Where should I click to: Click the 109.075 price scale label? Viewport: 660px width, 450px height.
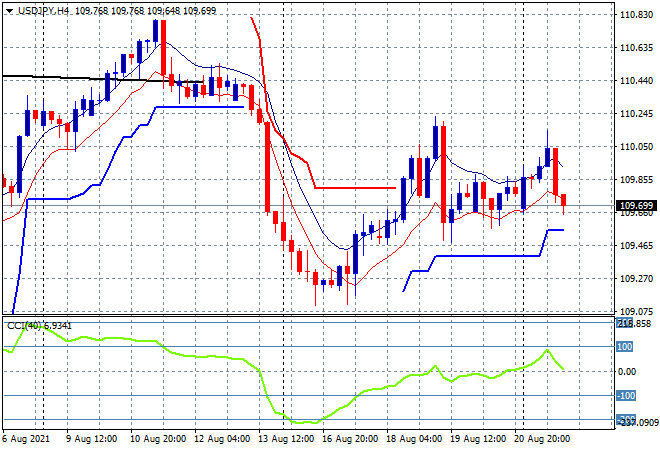636,312
